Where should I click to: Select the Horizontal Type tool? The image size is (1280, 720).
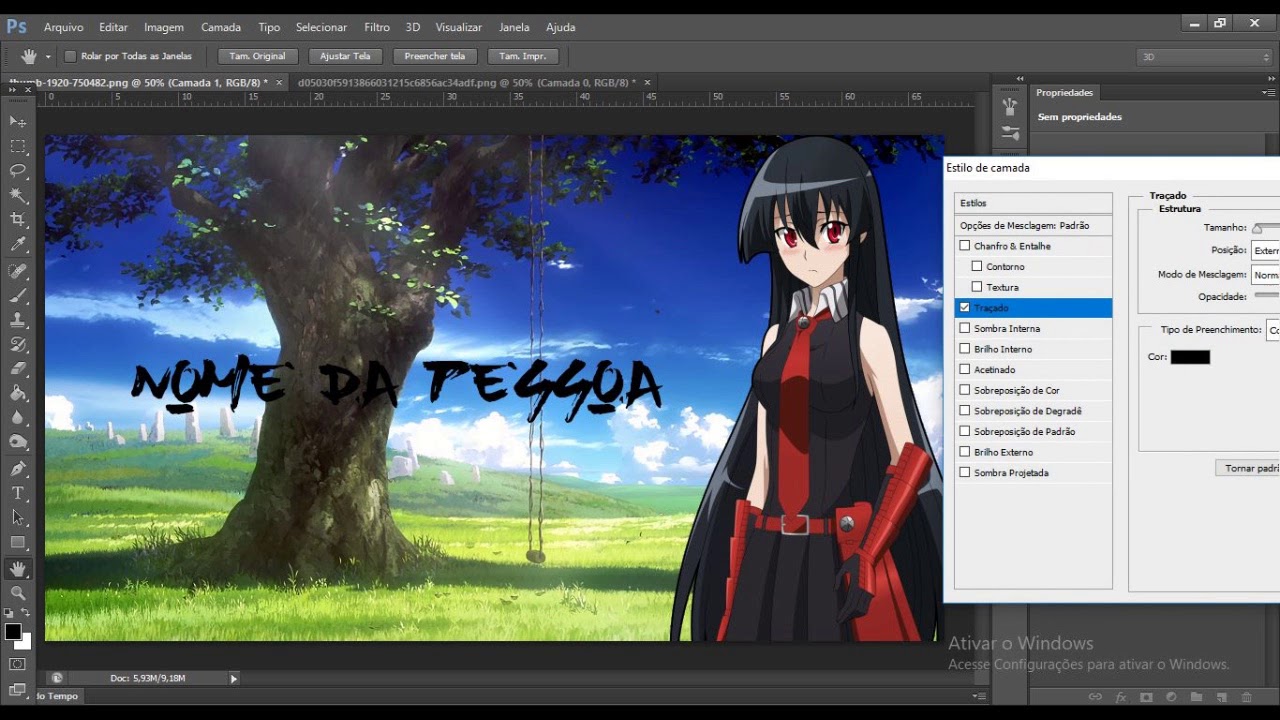point(18,493)
